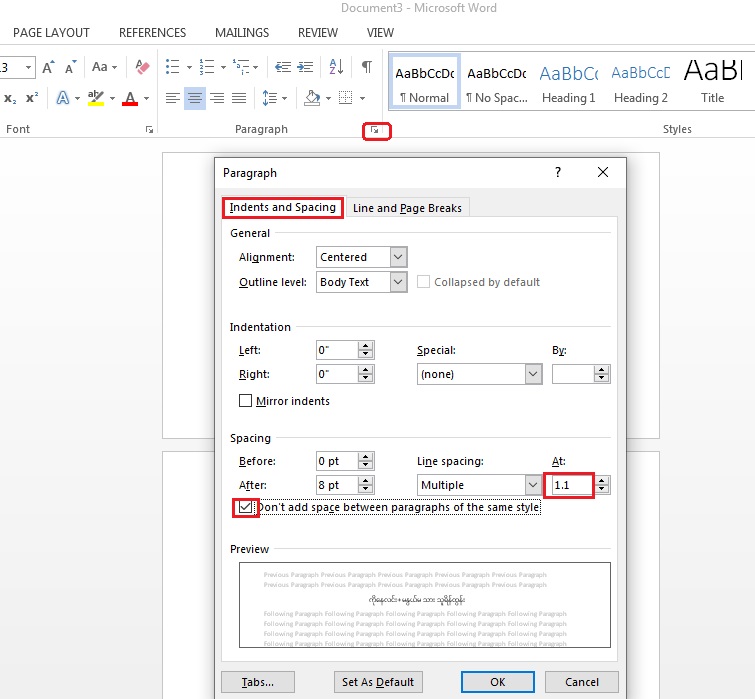The height and width of the screenshot is (699, 755).
Task: Click the Shading paint bucket icon
Action: click(x=312, y=98)
